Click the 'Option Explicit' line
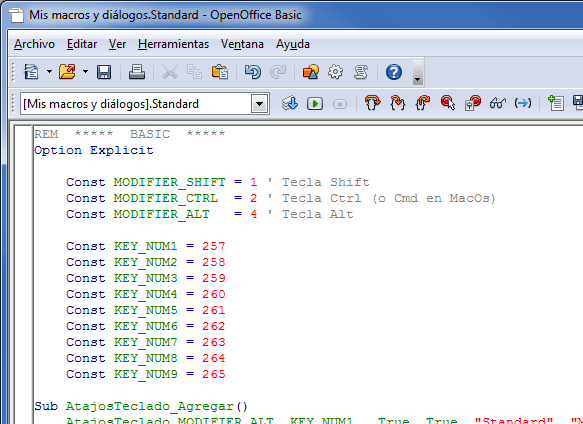 coord(94,150)
